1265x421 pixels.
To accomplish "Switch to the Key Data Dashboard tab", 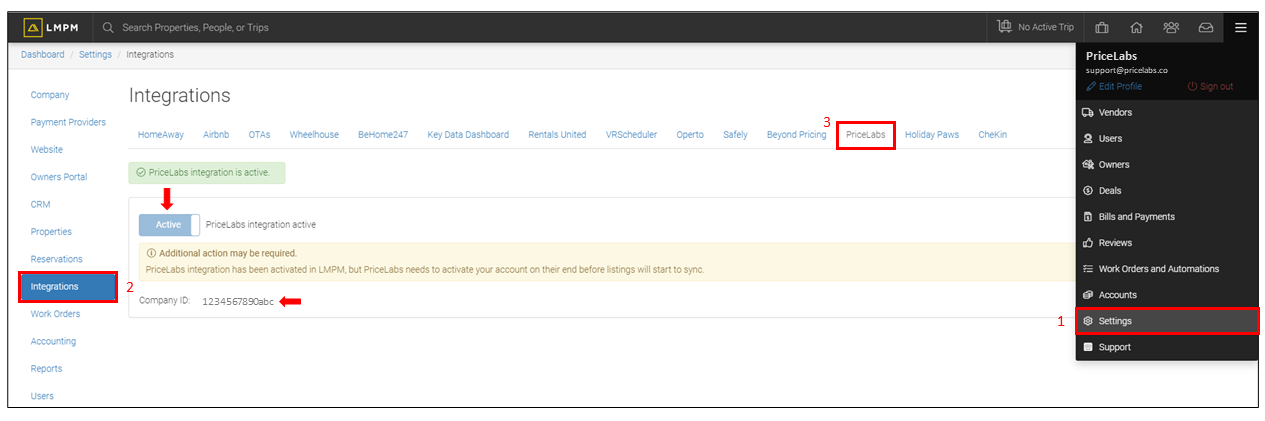I will coord(468,134).
